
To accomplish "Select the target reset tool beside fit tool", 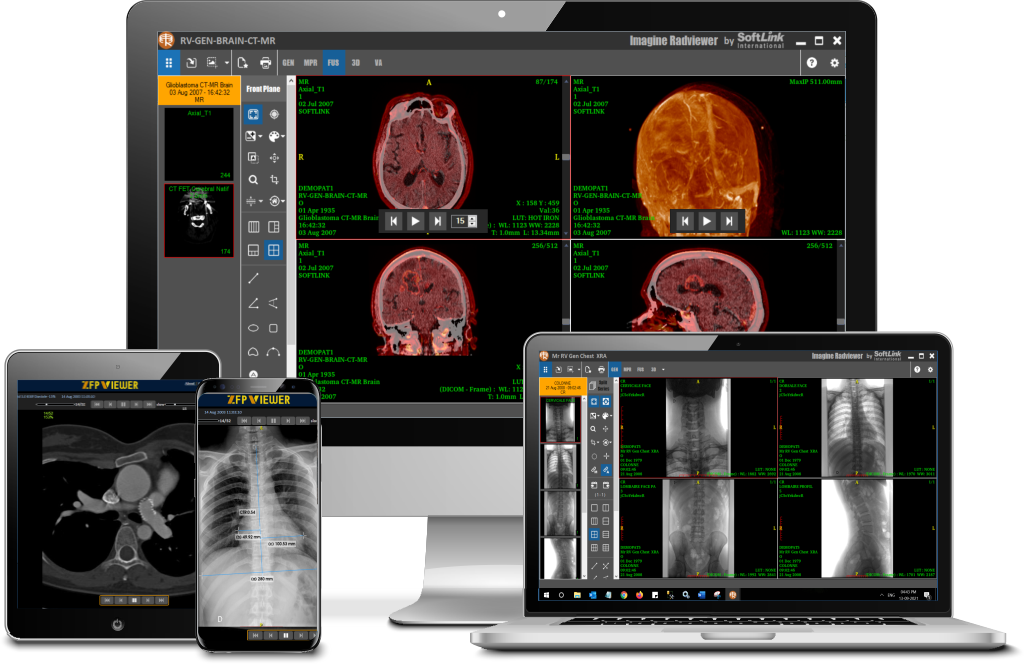I will [274, 114].
